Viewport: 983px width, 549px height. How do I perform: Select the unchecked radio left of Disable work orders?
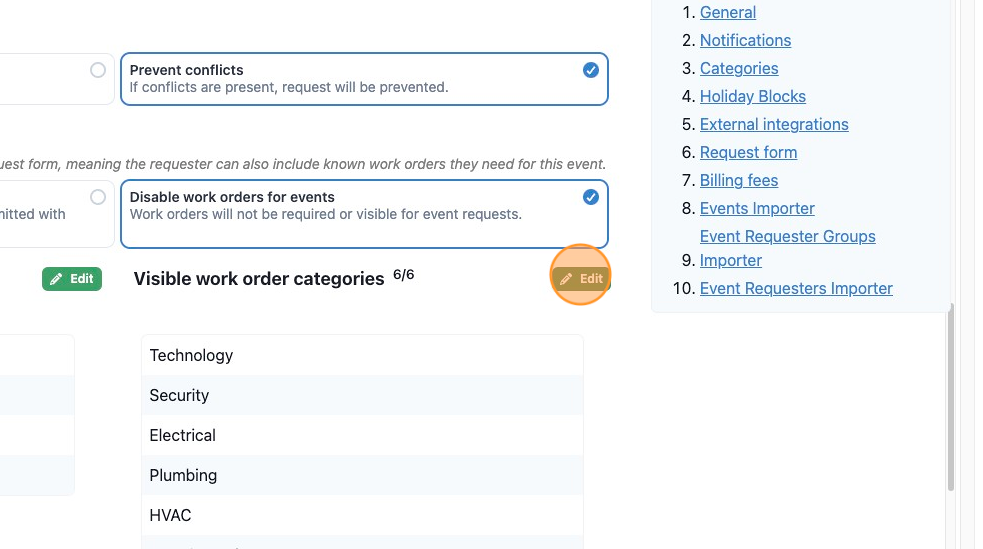click(98, 197)
